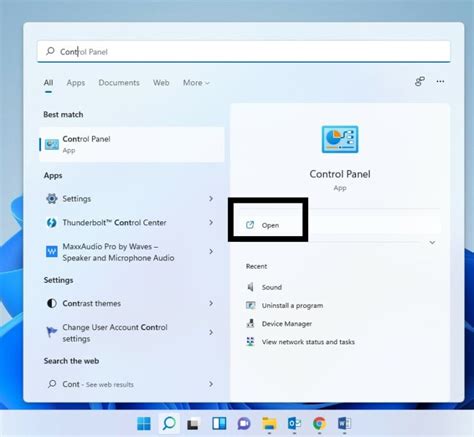Select Control Panel best match result
This screenshot has height=437, width=474.
tap(132, 144)
